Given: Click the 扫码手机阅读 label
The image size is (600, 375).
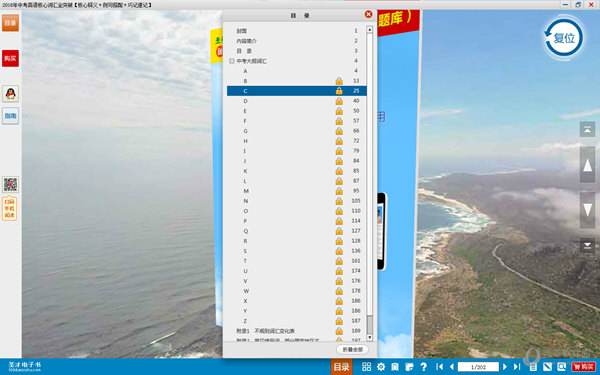Looking at the screenshot, I should point(10,209).
